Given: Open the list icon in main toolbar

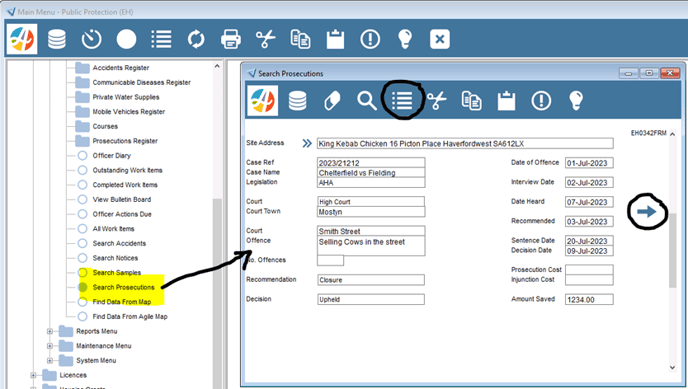Looking at the screenshot, I should click(x=161, y=39).
